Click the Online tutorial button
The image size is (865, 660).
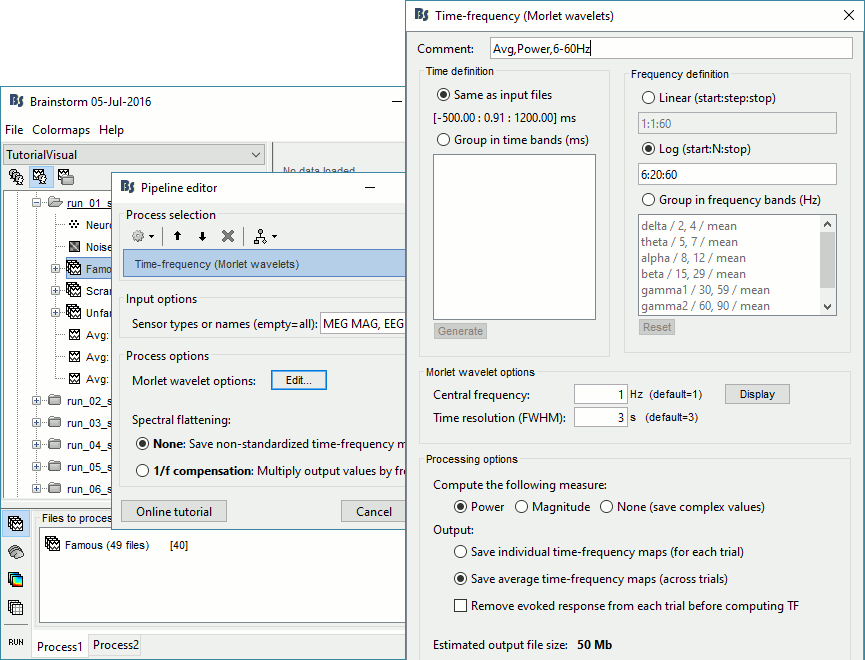click(x=174, y=511)
